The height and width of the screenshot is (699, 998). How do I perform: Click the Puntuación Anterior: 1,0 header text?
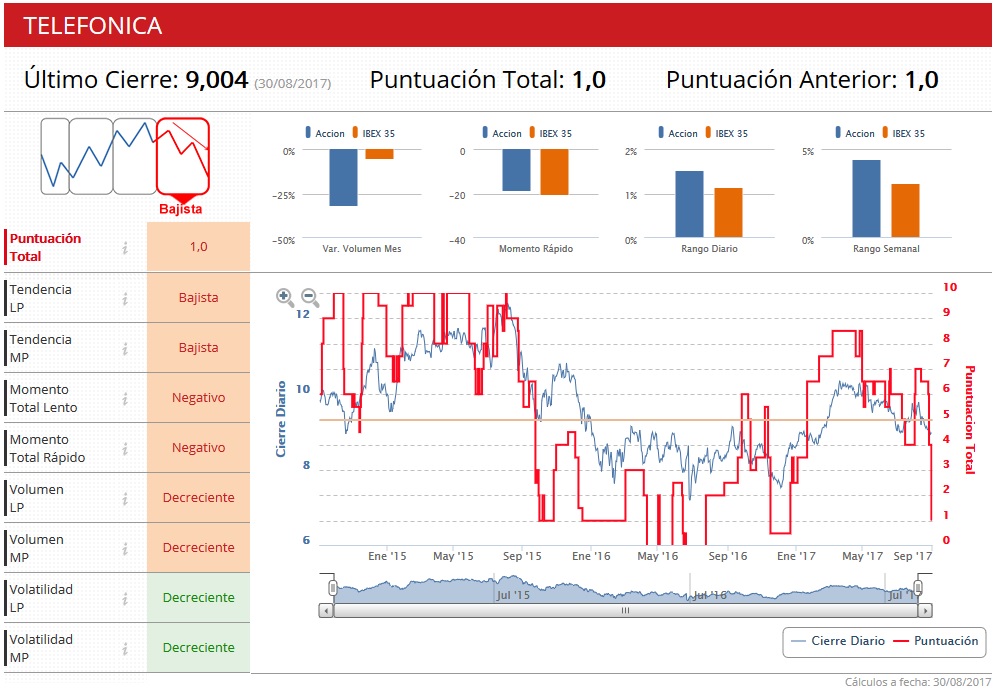click(802, 80)
